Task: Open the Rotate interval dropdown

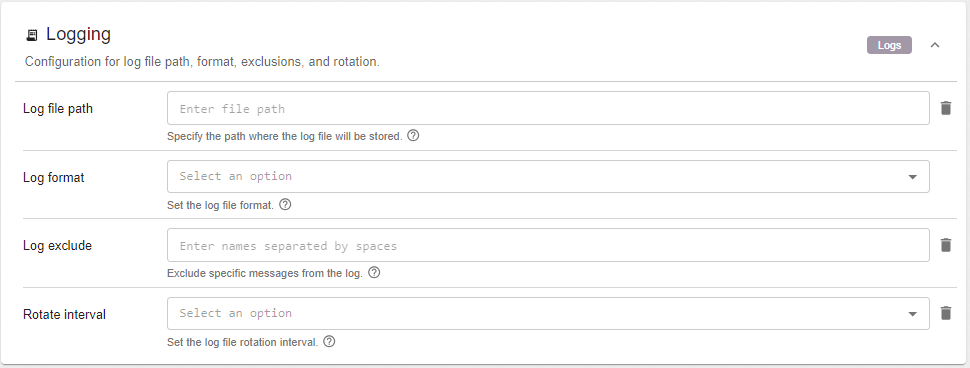Action: click(x=548, y=314)
